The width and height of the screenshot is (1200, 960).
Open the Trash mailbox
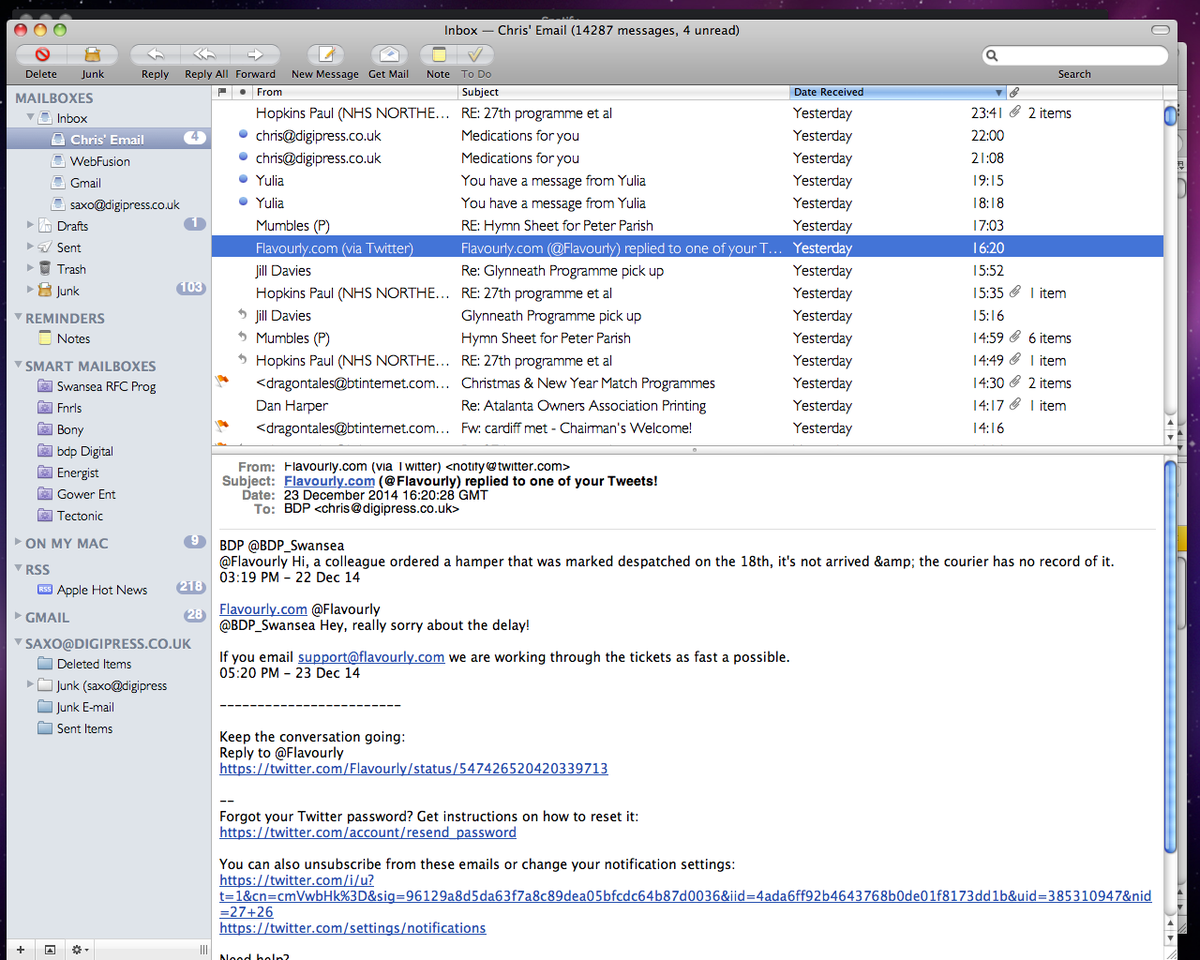(x=71, y=269)
